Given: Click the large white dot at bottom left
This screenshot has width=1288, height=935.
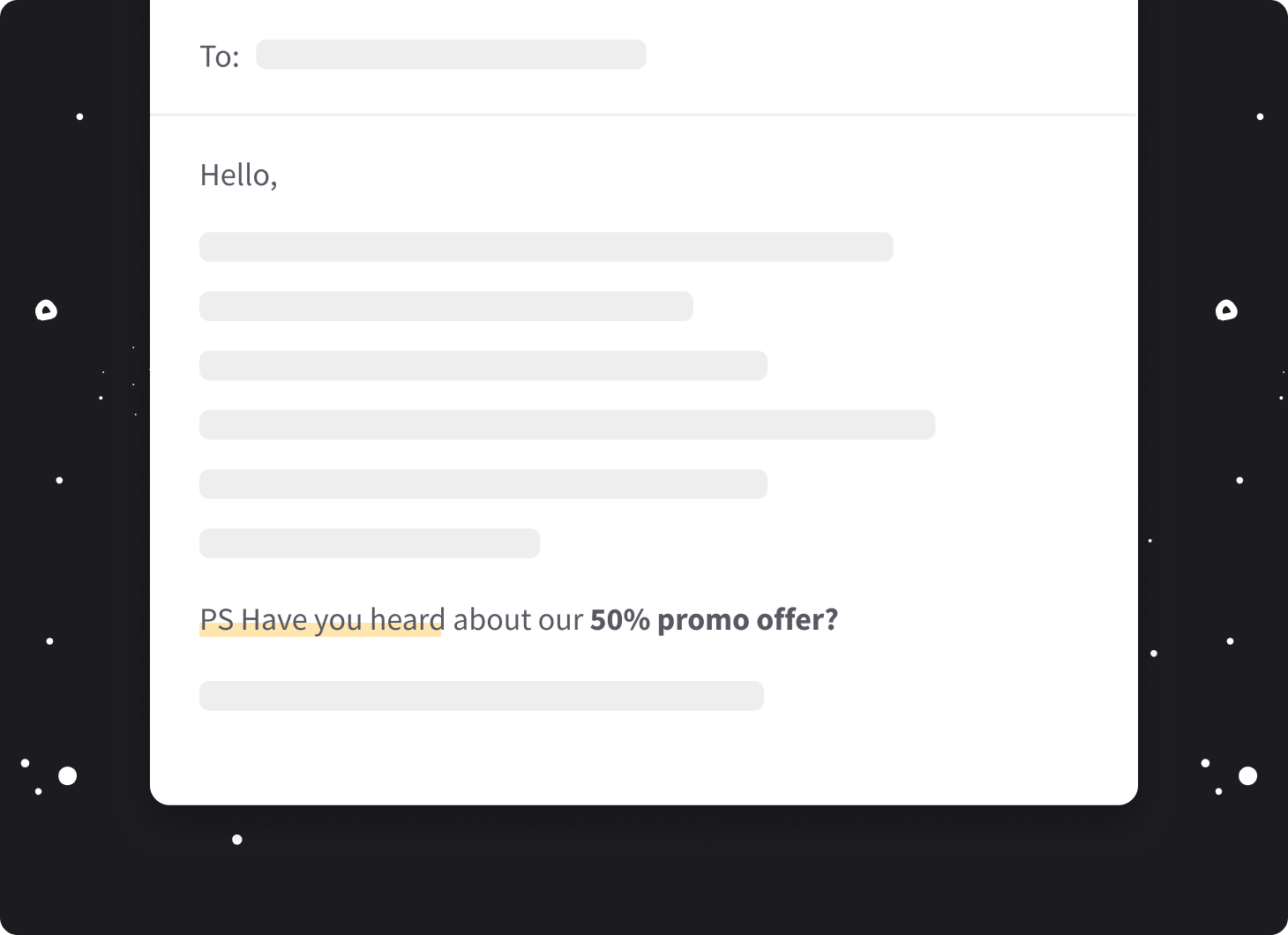Looking at the screenshot, I should [x=67, y=776].
